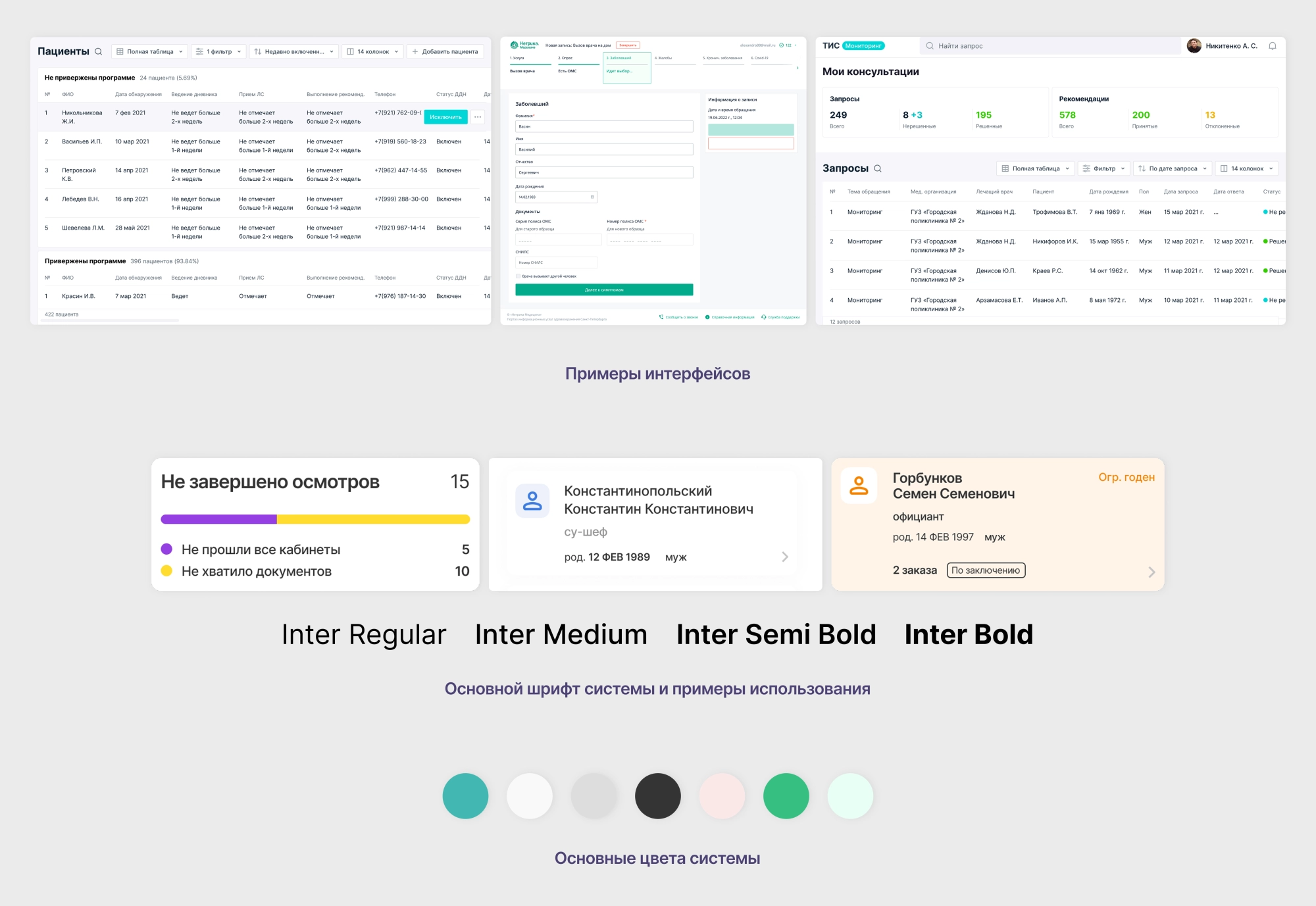
Task: Select the dark charcoal color swatch
Action: [657, 796]
